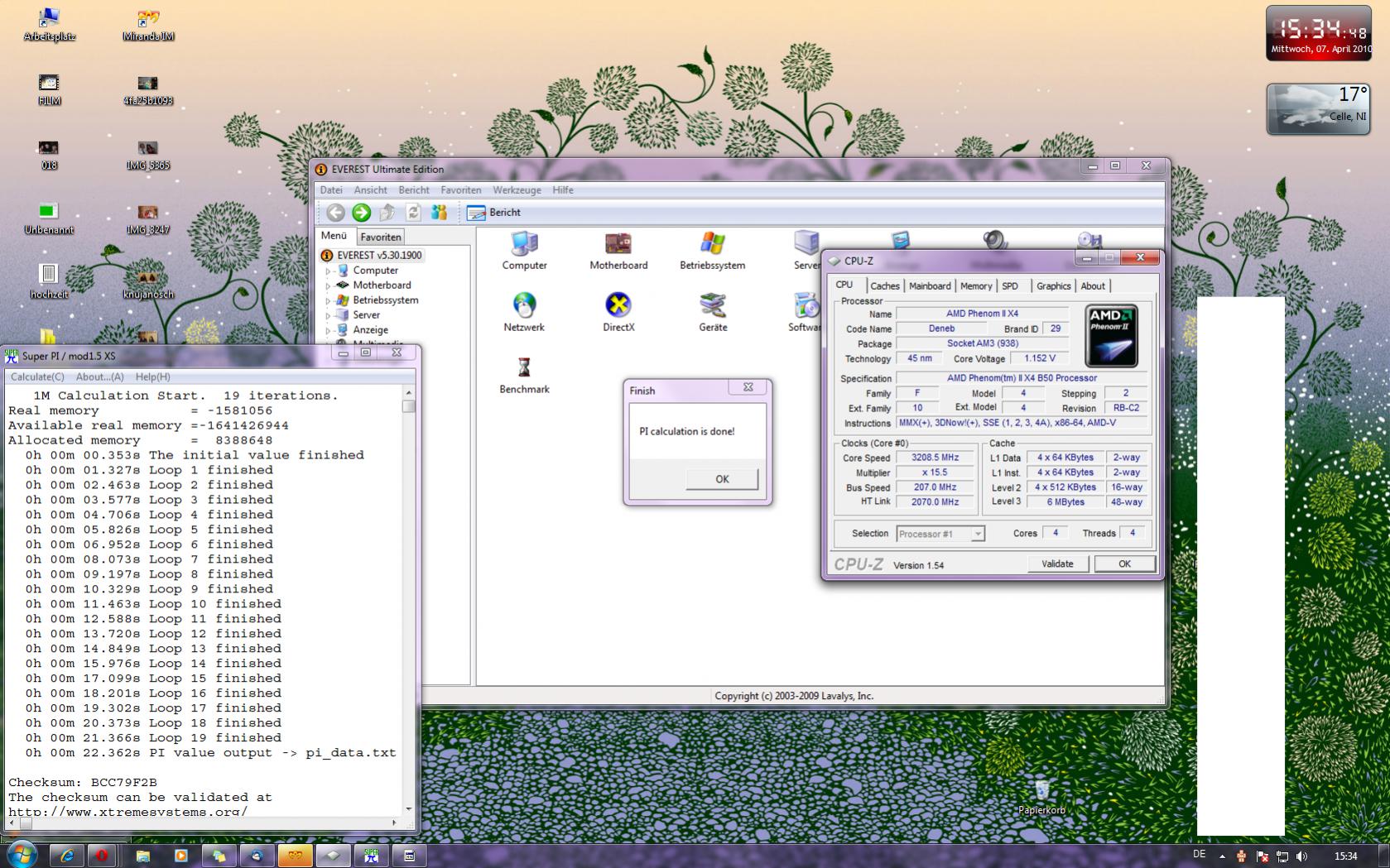Open the DirectX category icon
The image size is (1390, 868).
pos(618,313)
